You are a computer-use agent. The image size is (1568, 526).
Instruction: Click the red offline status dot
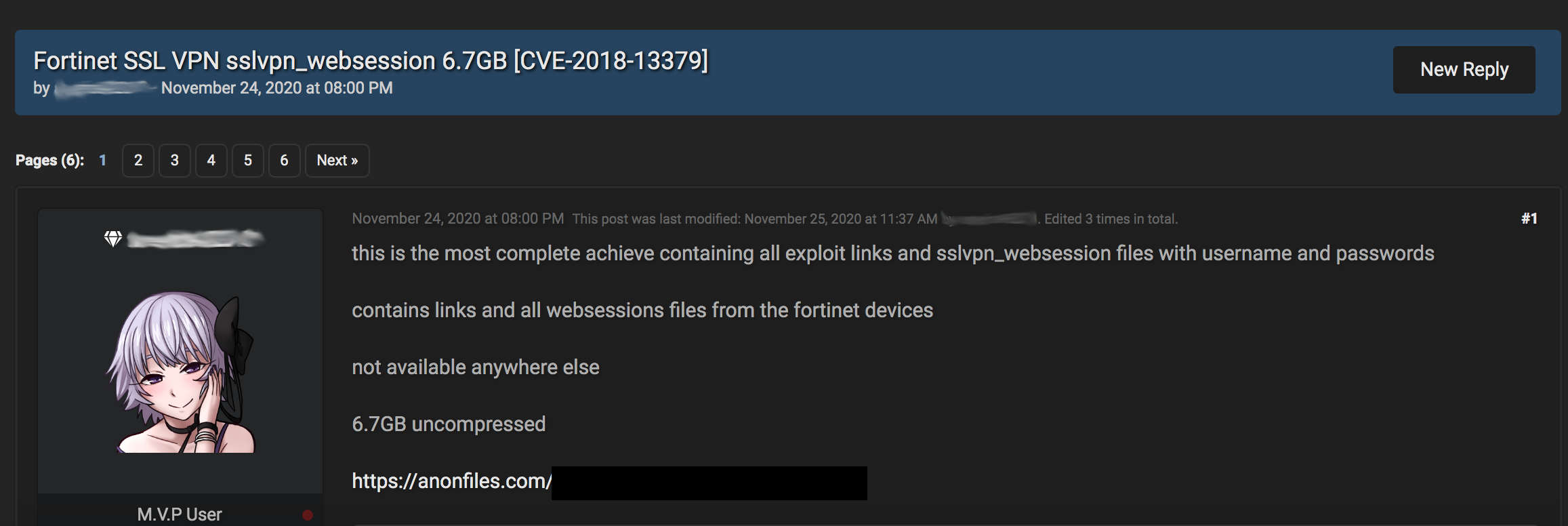tap(307, 515)
